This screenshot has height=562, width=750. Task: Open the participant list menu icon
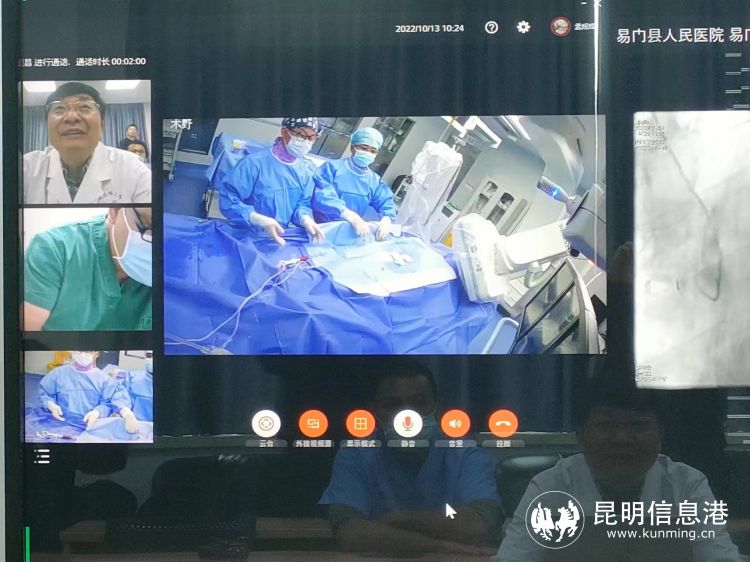pos(42,457)
